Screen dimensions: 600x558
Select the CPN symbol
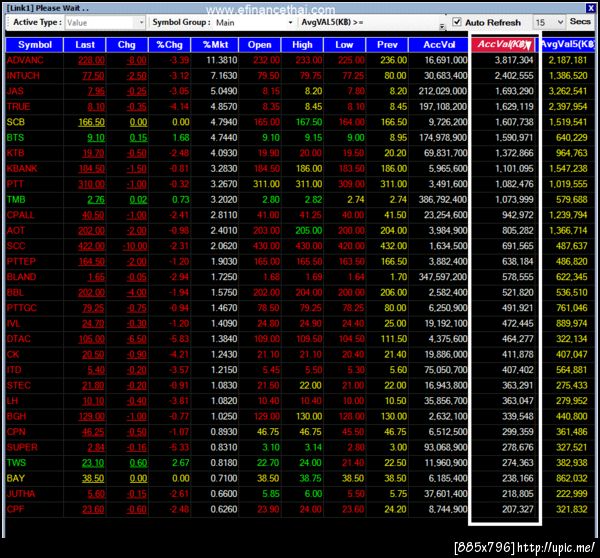16,432
